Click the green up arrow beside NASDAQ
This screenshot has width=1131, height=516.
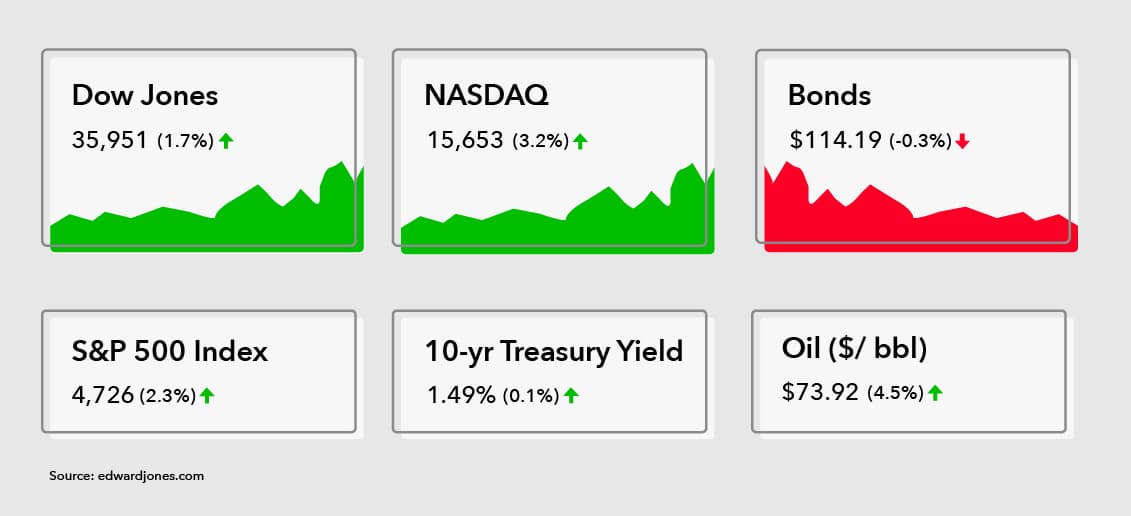(580, 141)
